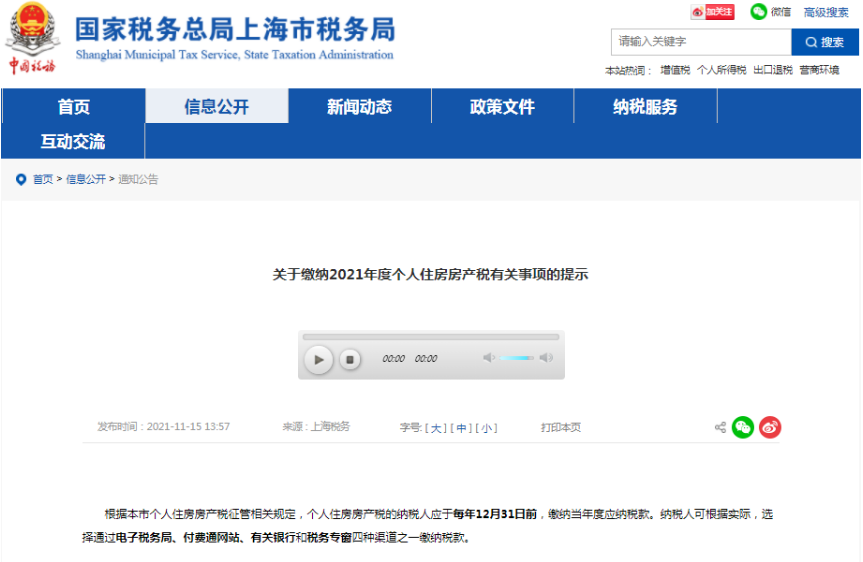Select hot word 营商环境
This screenshot has height=562, width=863.
point(819,70)
